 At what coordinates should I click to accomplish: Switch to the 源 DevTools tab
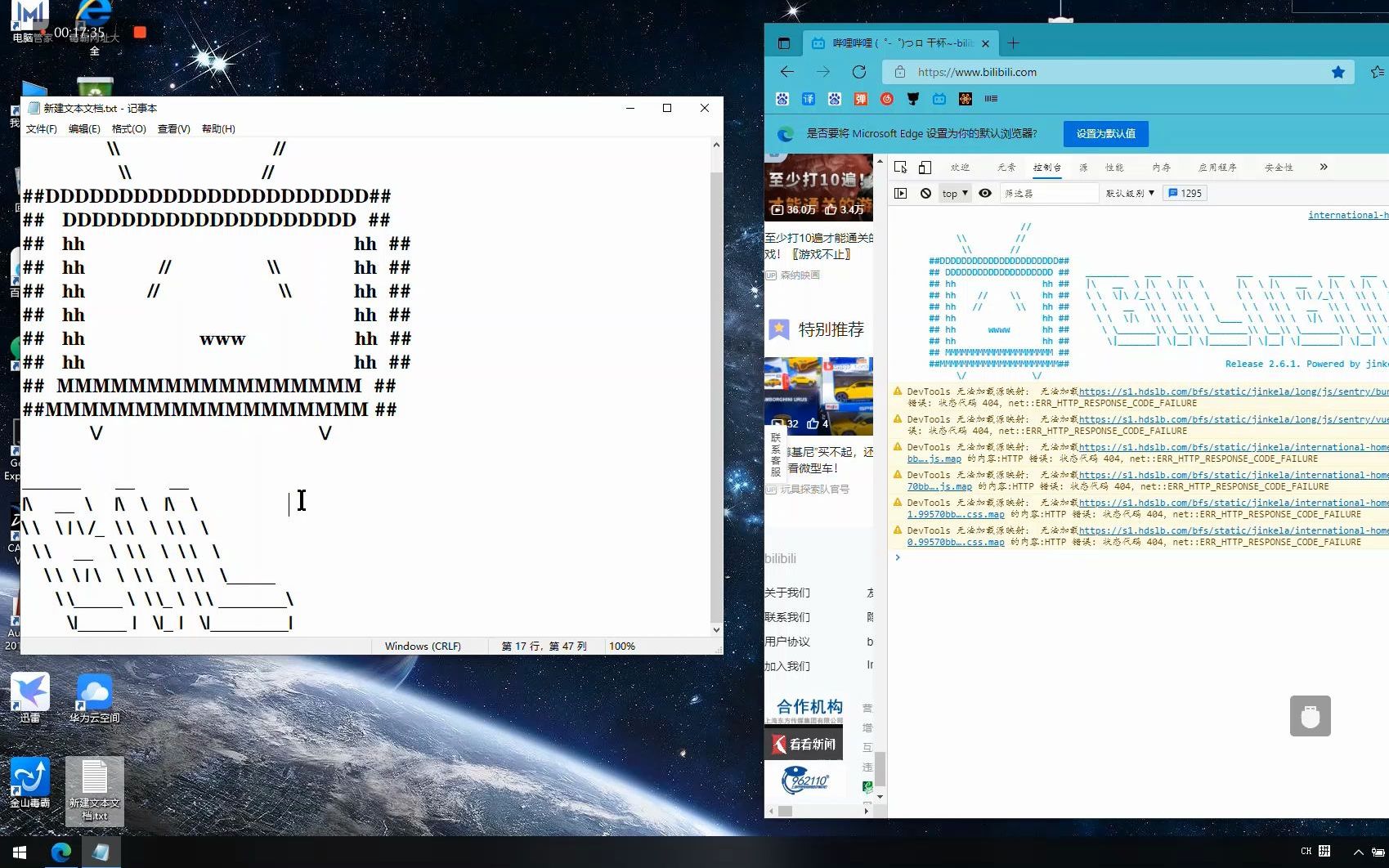(x=1083, y=168)
